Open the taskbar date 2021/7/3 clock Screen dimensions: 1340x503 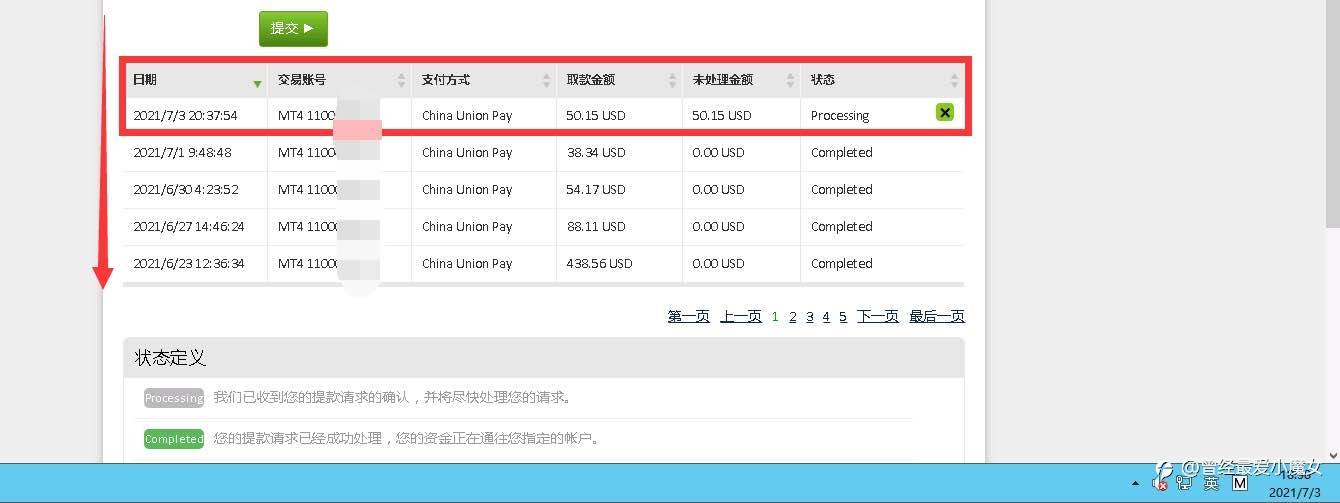[1295, 493]
